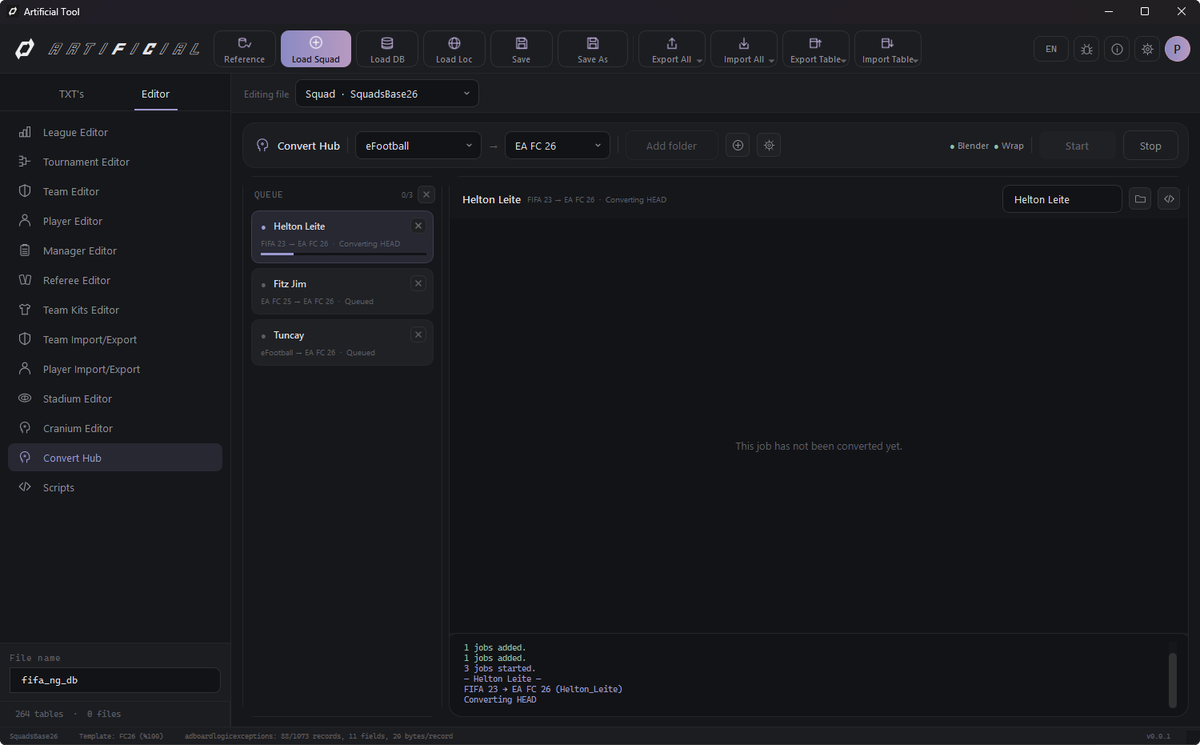Viewport: 1200px width, 745px height.
Task: Click the Load Loc globe icon
Action: (x=454, y=43)
